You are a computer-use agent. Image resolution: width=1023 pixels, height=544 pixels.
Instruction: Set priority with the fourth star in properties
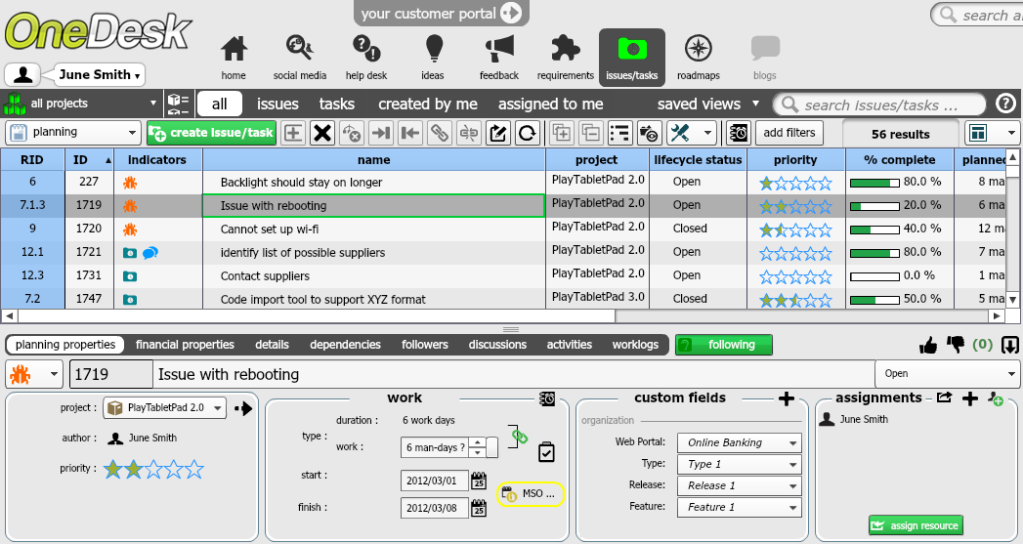pyautogui.click(x=174, y=469)
